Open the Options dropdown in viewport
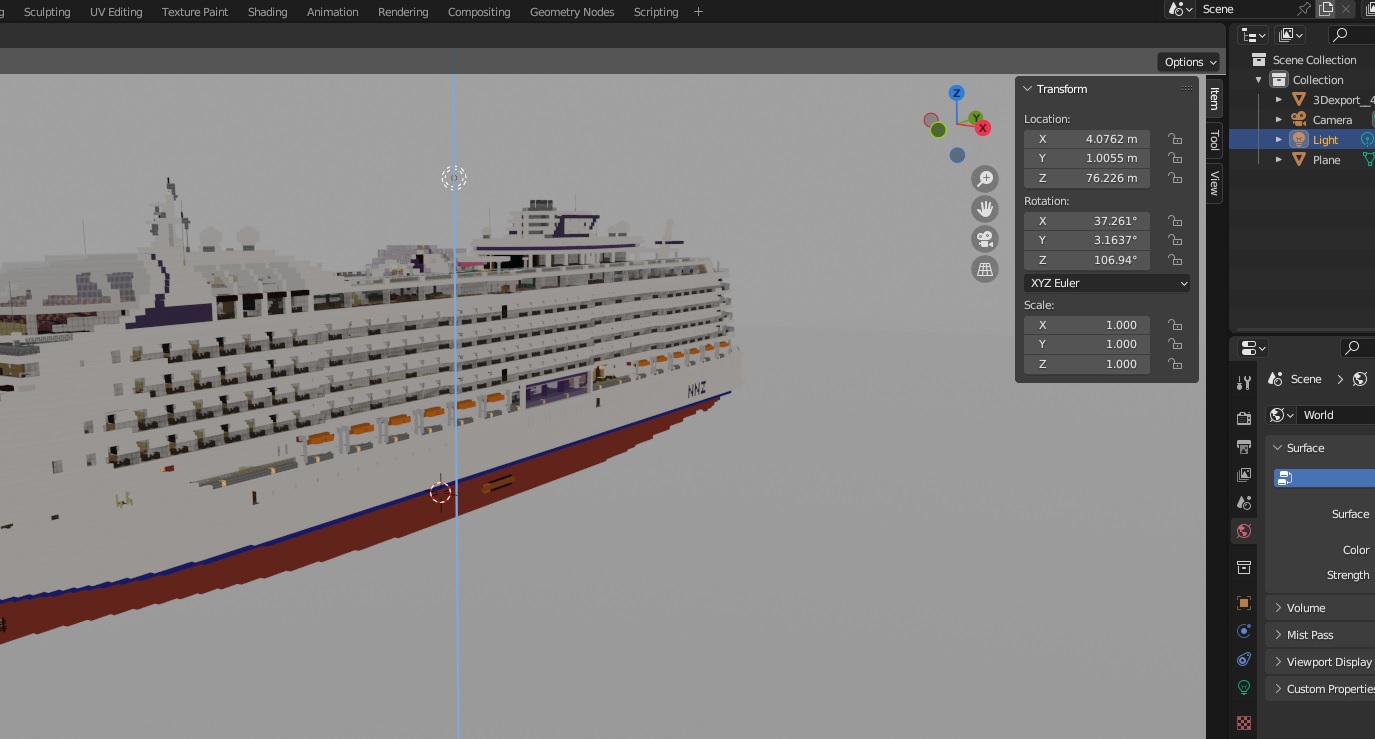 (x=1188, y=62)
